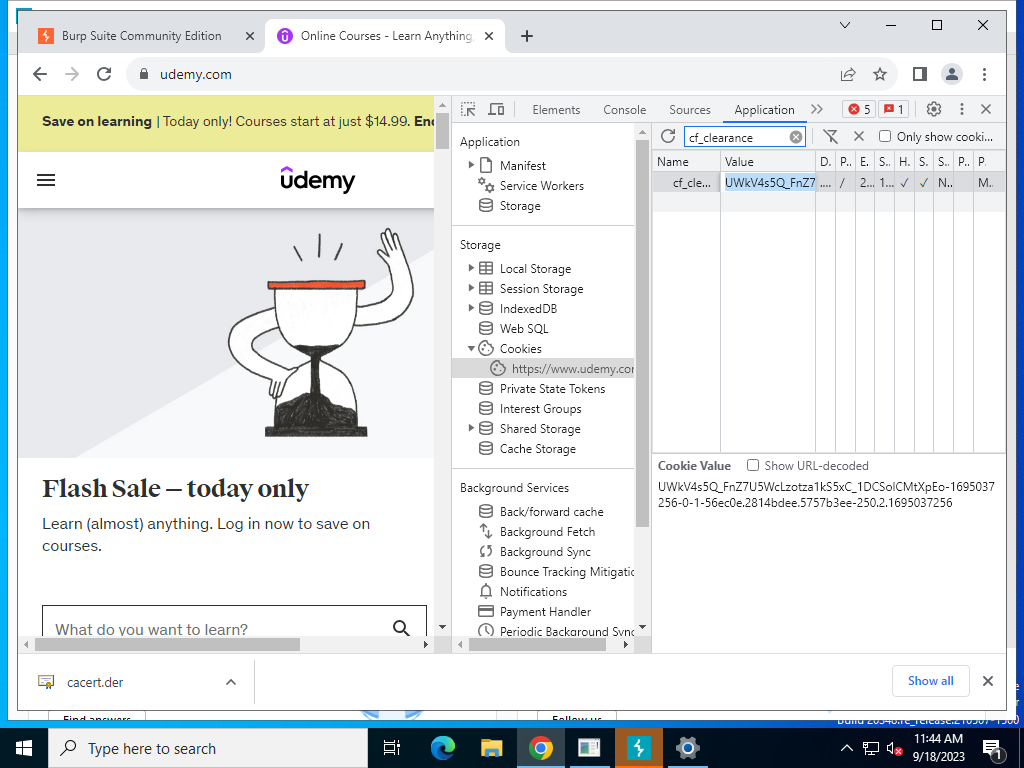Select Cache Storage item
This screenshot has width=1024, height=768.
pos(537,449)
